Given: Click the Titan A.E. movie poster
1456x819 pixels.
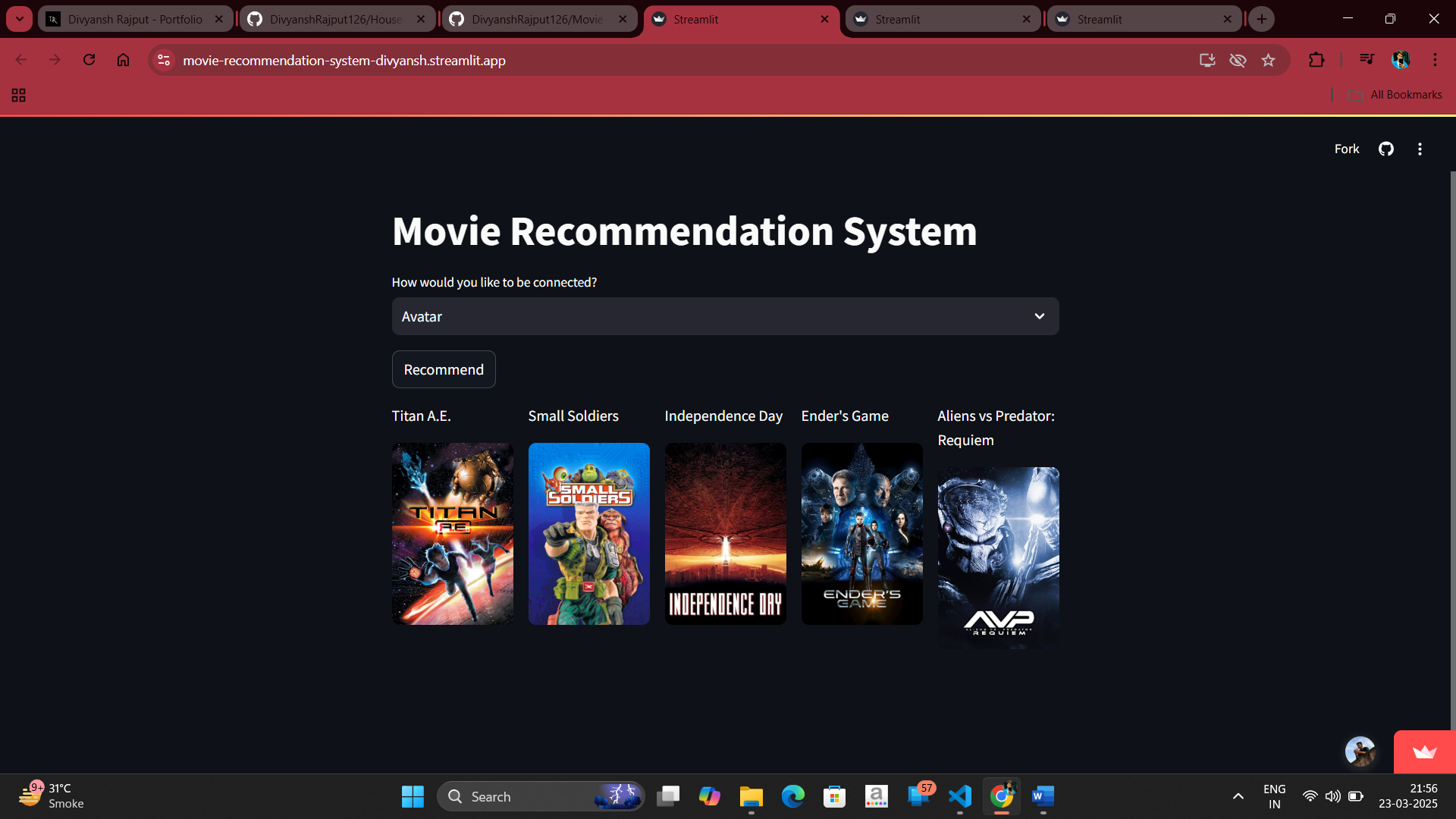Looking at the screenshot, I should (452, 534).
